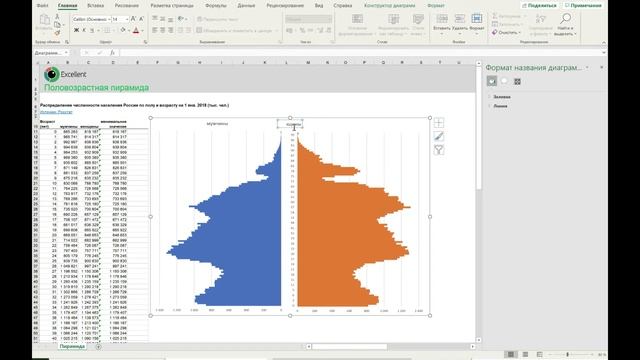Click the Cut scissors icon
Viewport: 640px width, 360px height.
[x=57, y=17]
